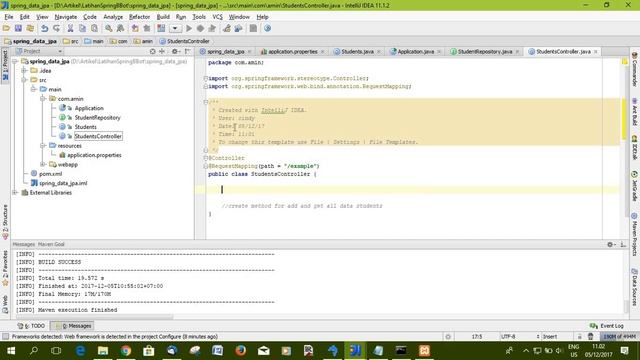
Task: Fold the imports block in the editor gutter
Action: [x=206, y=78]
